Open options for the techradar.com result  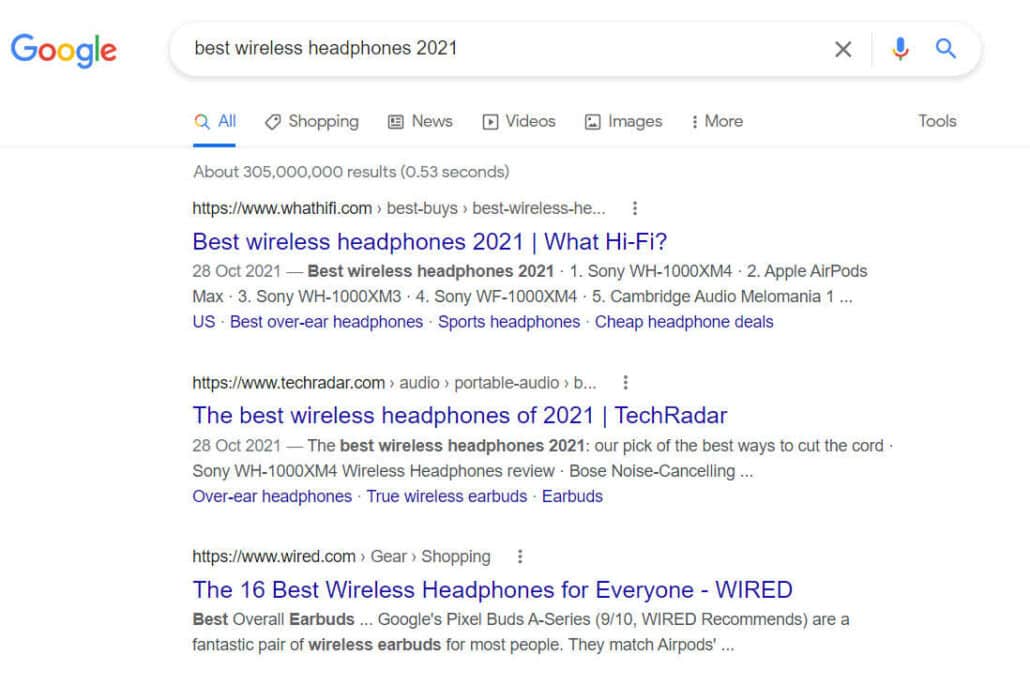pyautogui.click(x=625, y=382)
